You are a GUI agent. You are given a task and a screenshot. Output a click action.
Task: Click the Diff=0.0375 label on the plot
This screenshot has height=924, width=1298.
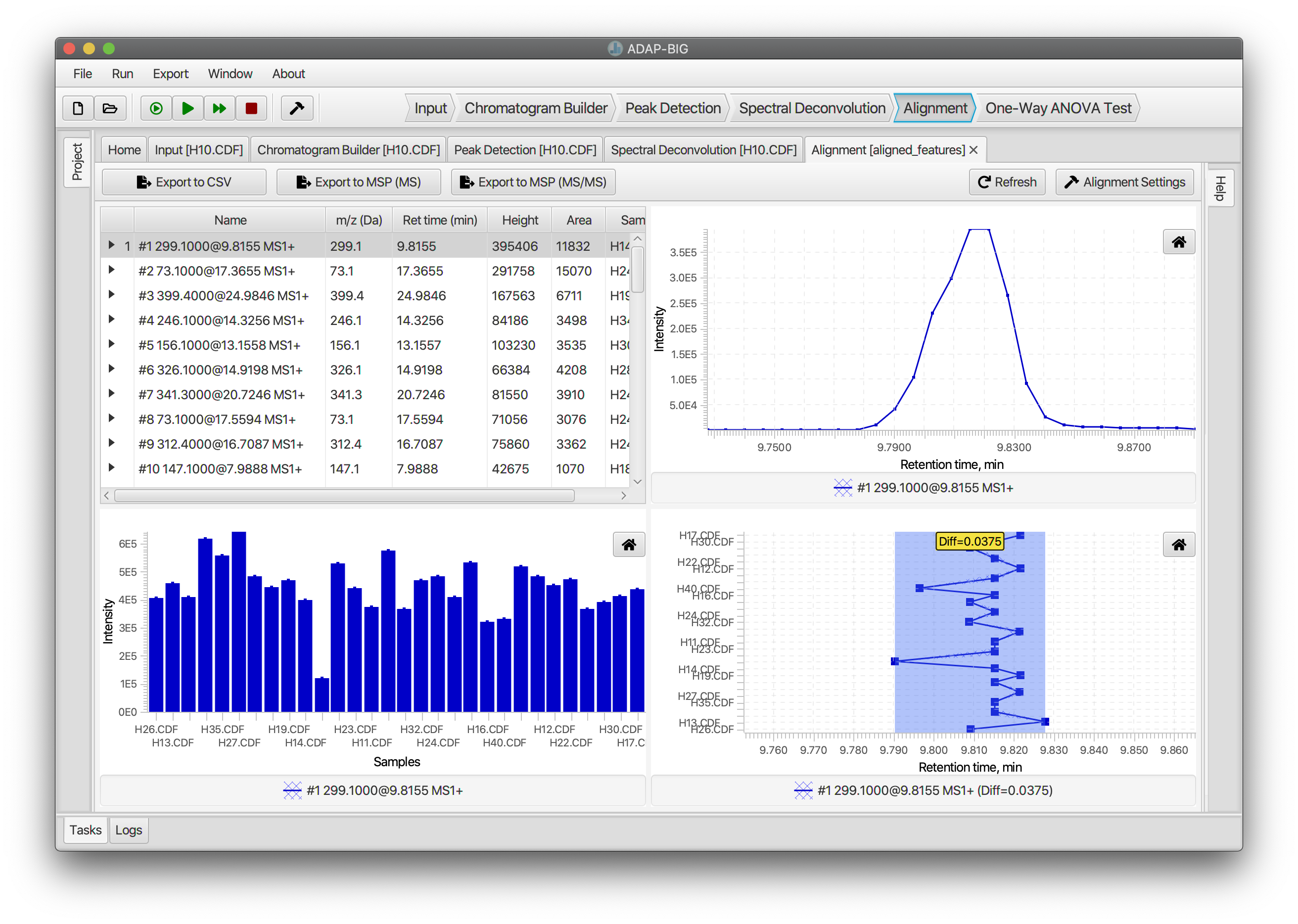coord(969,541)
